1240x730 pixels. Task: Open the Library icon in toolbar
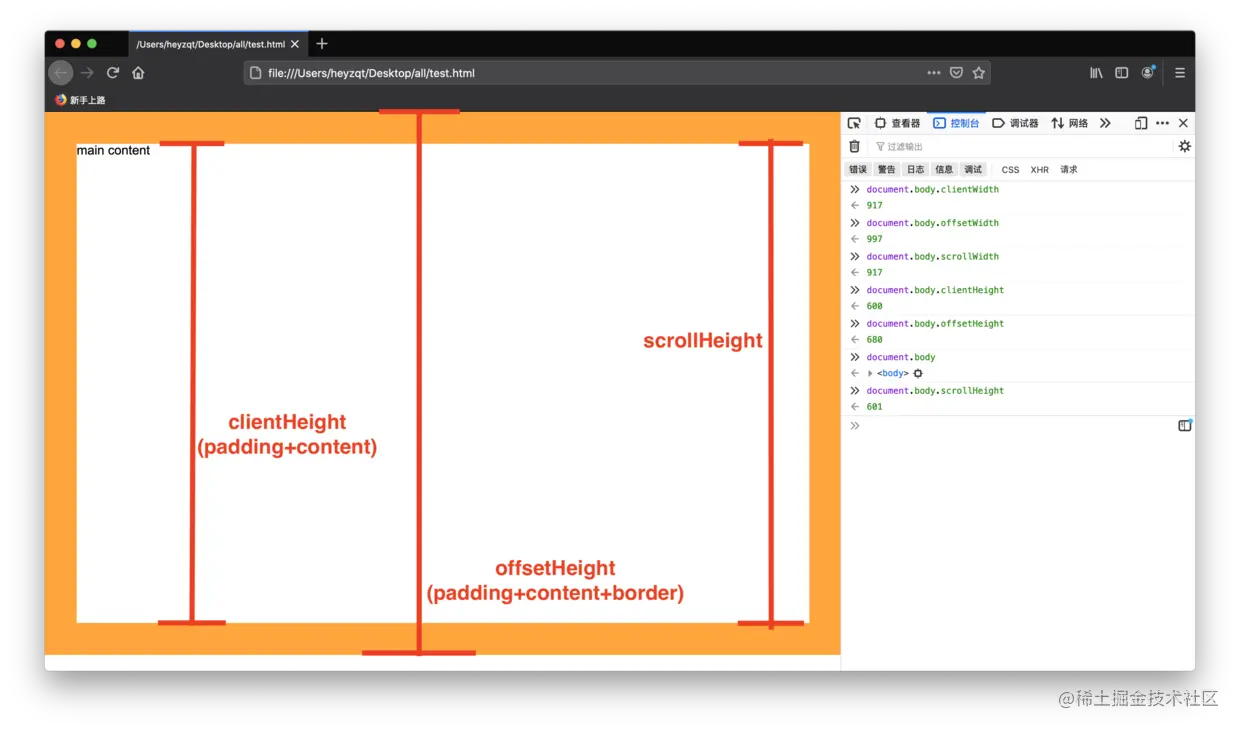[1096, 73]
